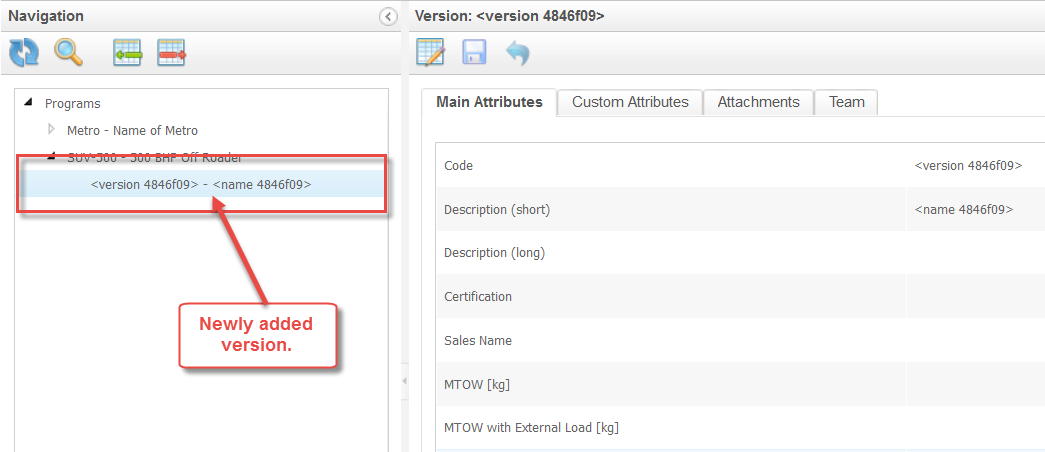Expand the Metro tree node

52,129
